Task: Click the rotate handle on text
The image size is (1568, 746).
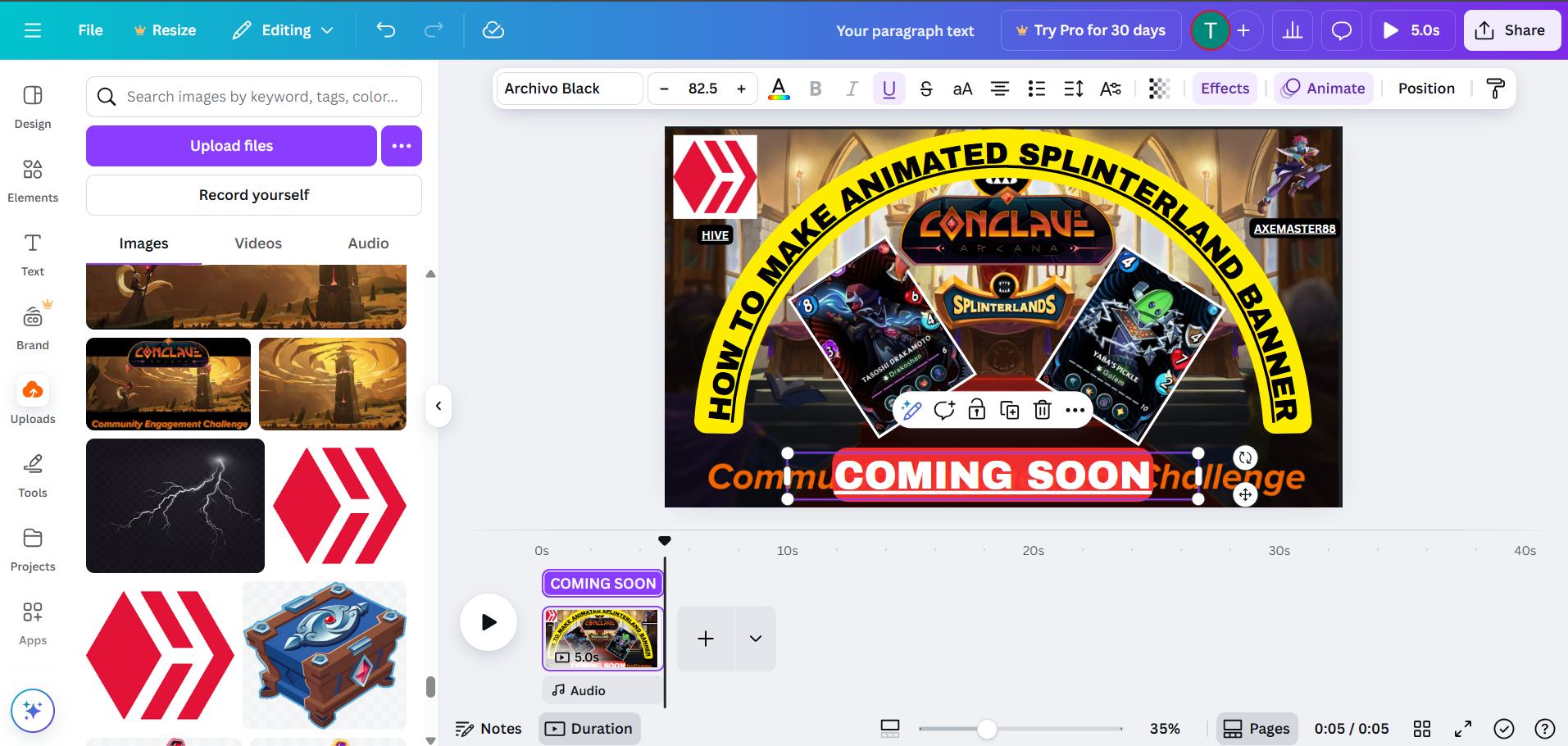Action: pos(1245,457)
